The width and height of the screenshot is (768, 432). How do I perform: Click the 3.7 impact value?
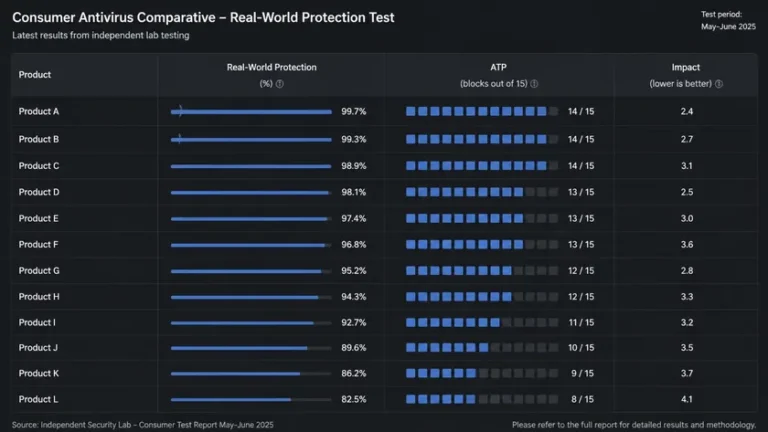687,374
